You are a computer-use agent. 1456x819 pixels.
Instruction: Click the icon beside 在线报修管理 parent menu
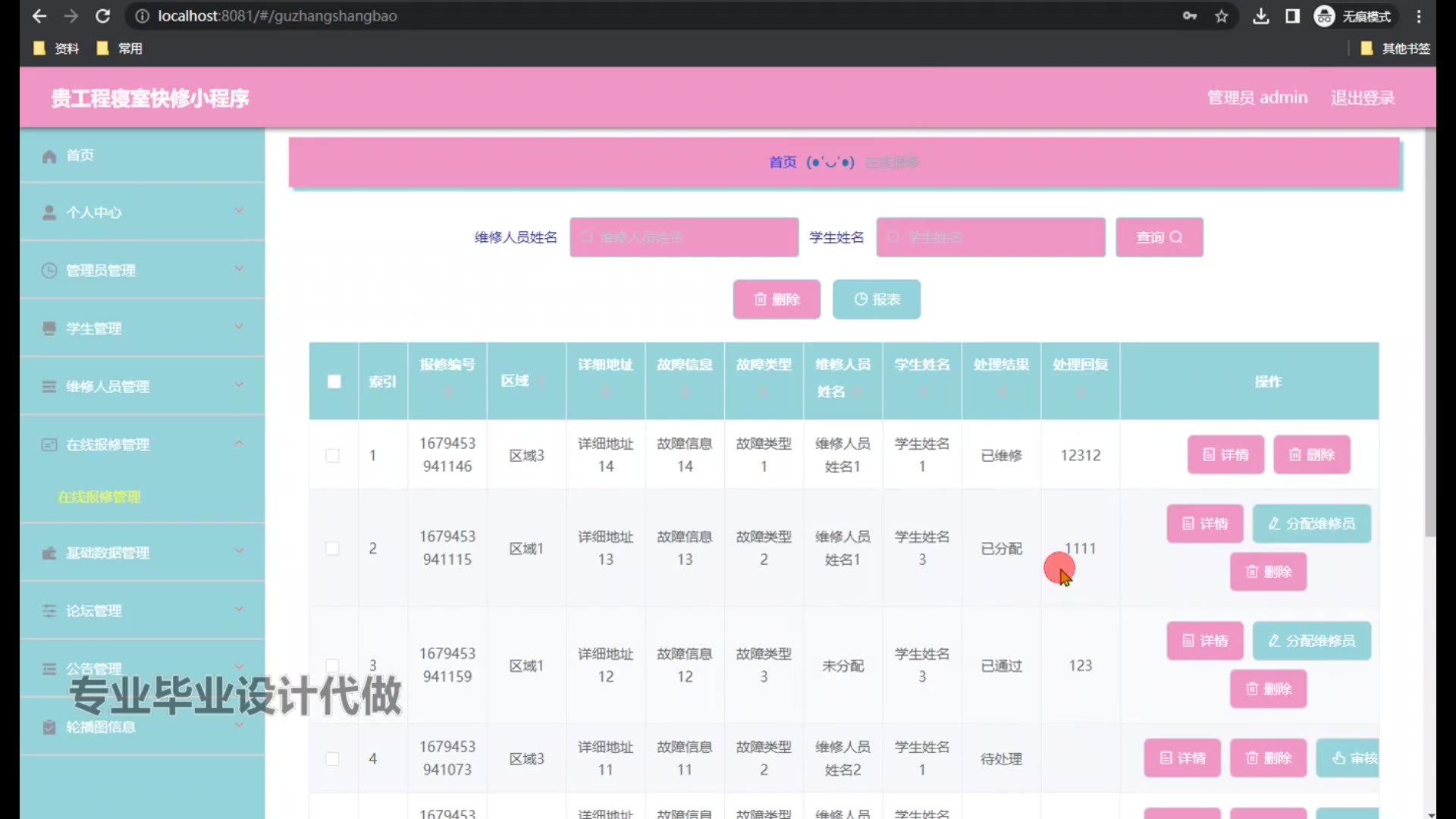(49, 444)
